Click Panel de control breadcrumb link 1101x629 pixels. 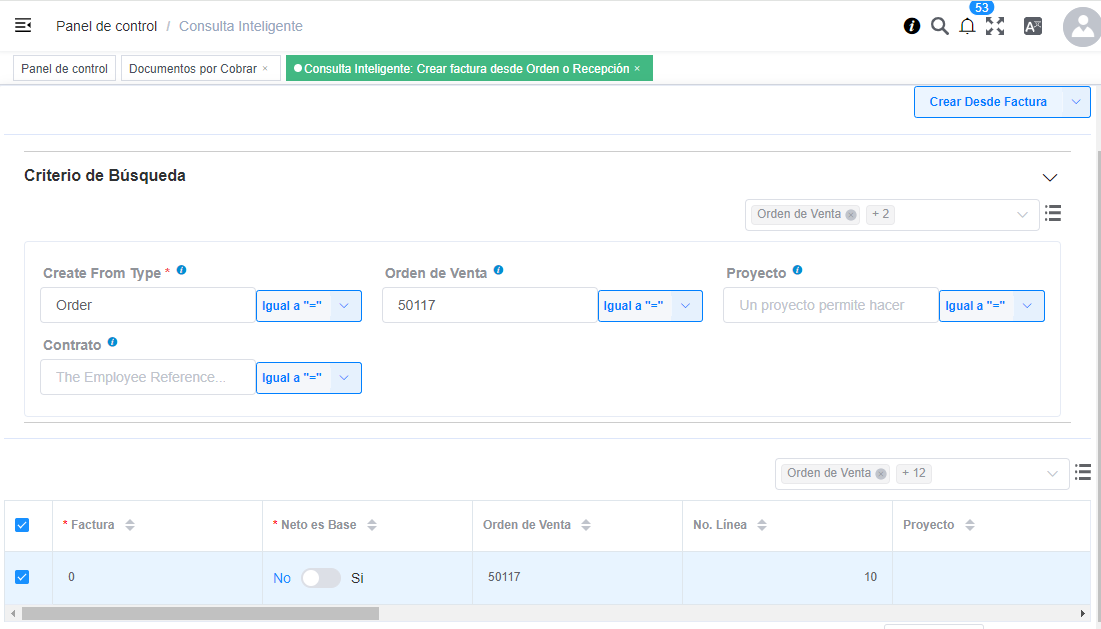pos(106,26)
